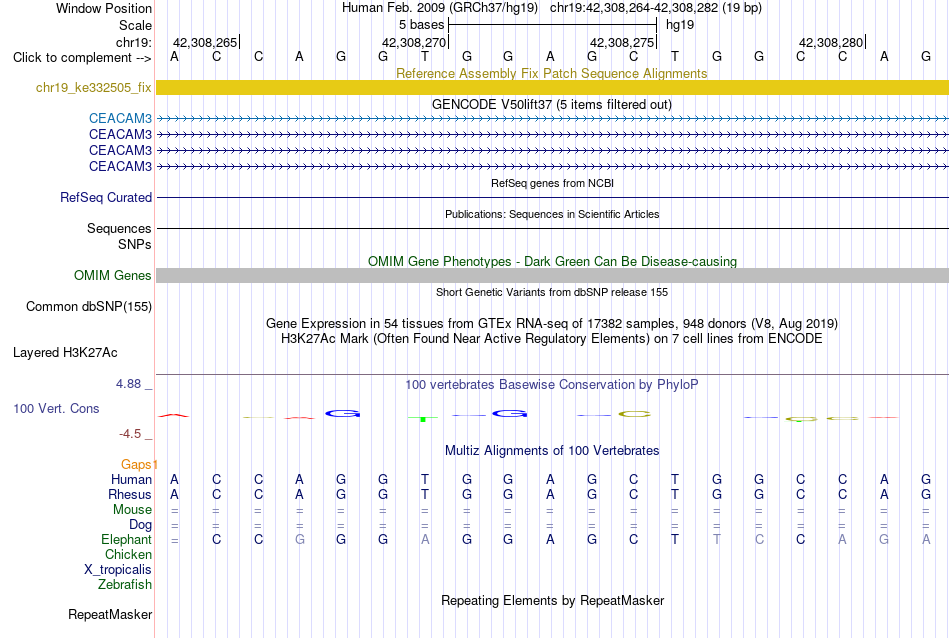Click the orange Gaps label
The height and width of the screenshot is (638, 950).
click(x=136, y=465)
